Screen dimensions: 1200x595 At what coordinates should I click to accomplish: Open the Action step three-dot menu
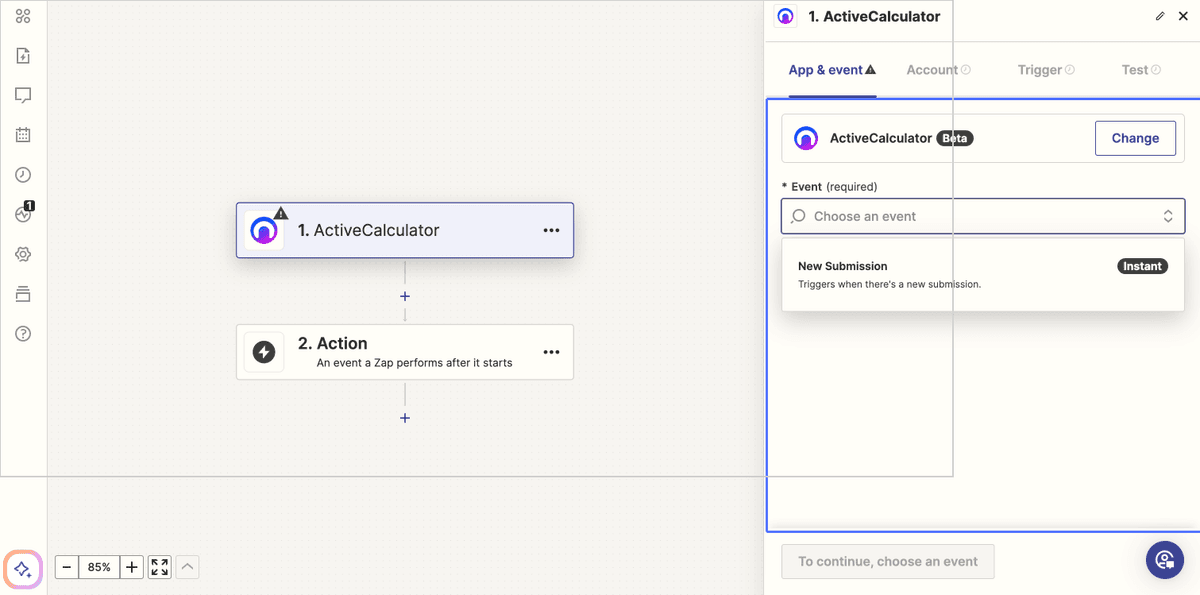(x=551, y=352)
